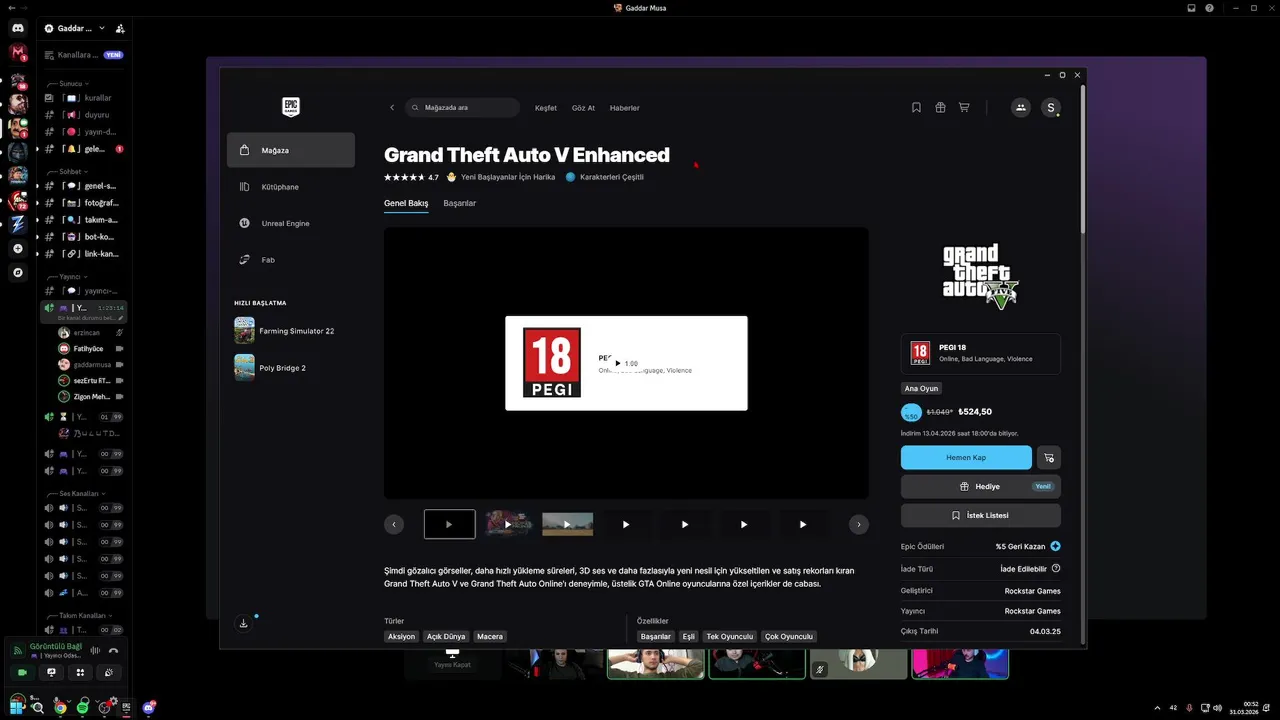
Task: Open the Epic Games logo home
Action: (x=291, y=107)
